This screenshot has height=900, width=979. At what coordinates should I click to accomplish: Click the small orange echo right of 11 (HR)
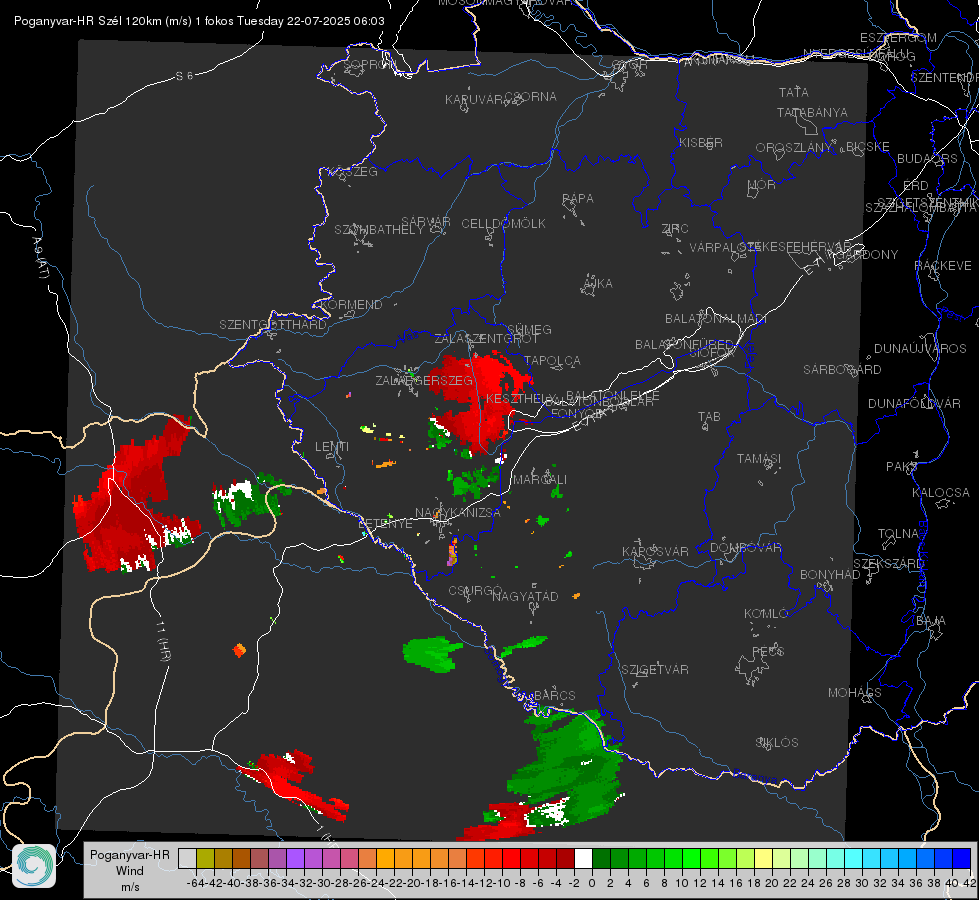click(x=239, y=650)
